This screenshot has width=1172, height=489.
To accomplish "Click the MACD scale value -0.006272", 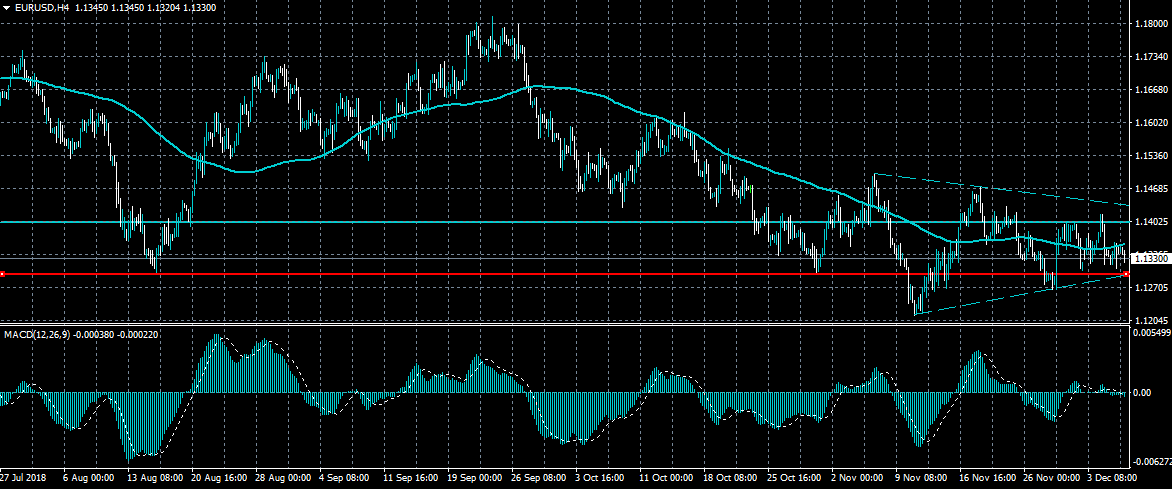I will [x=1152, y=462].
